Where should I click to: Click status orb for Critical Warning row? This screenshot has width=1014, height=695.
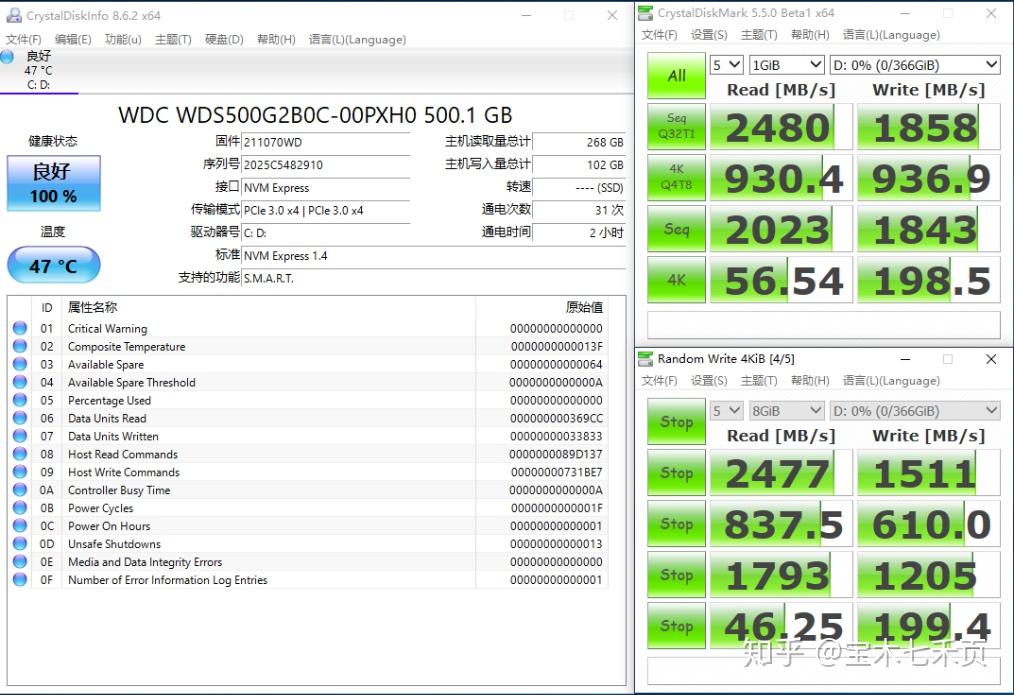tap(20, 328)
